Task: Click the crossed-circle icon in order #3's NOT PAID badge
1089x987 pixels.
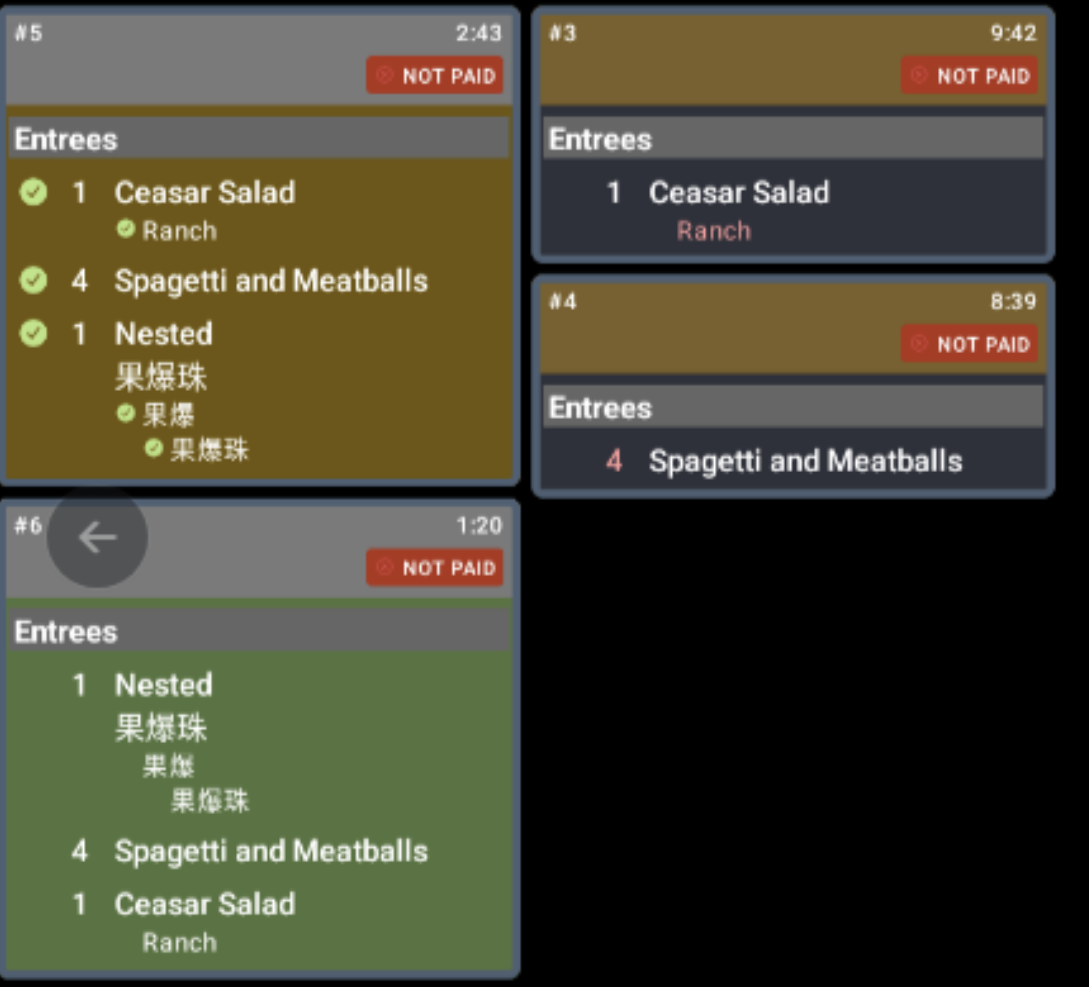Action: coord(917,75)
